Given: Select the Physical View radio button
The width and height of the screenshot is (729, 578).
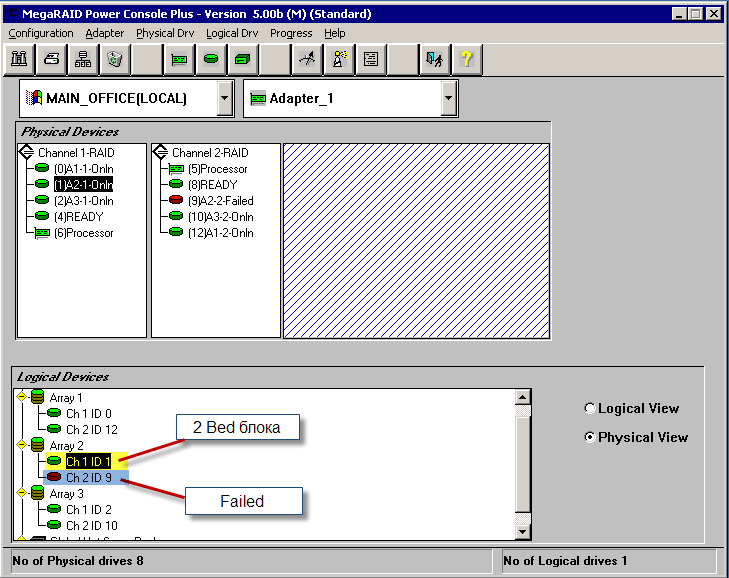Looking at the screenshot, I should (590, 437).
